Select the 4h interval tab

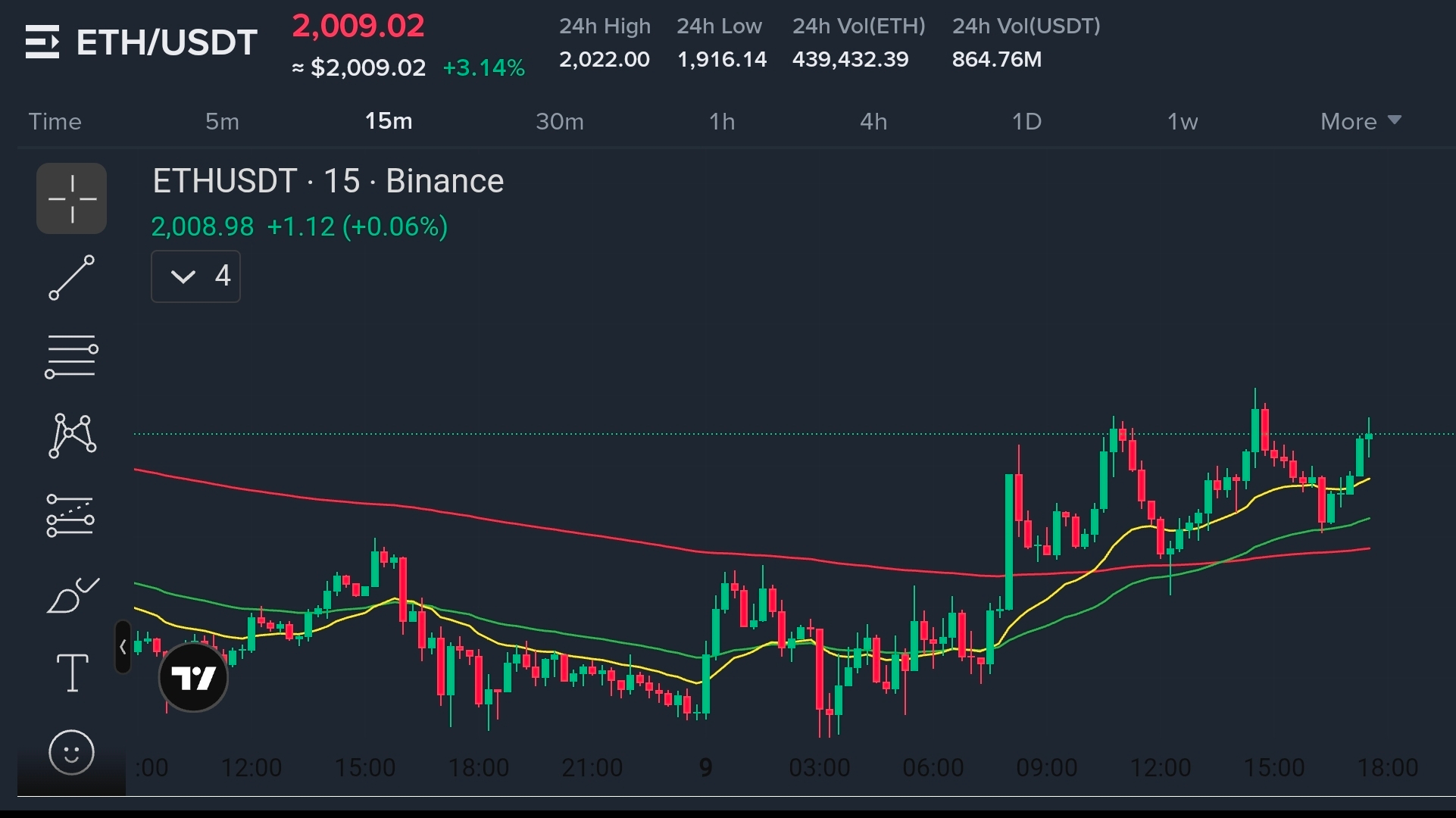(x=873, y=121)
